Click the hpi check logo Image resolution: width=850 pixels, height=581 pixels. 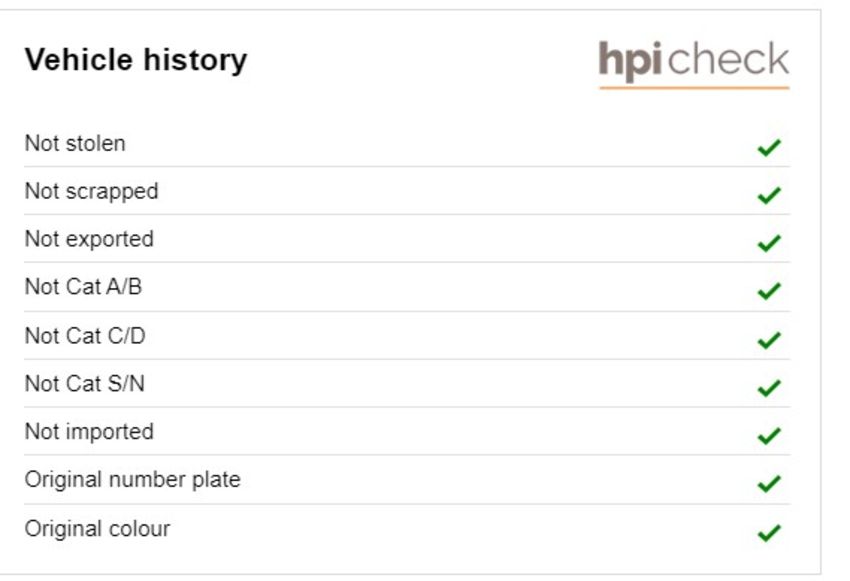click(694, 63)
